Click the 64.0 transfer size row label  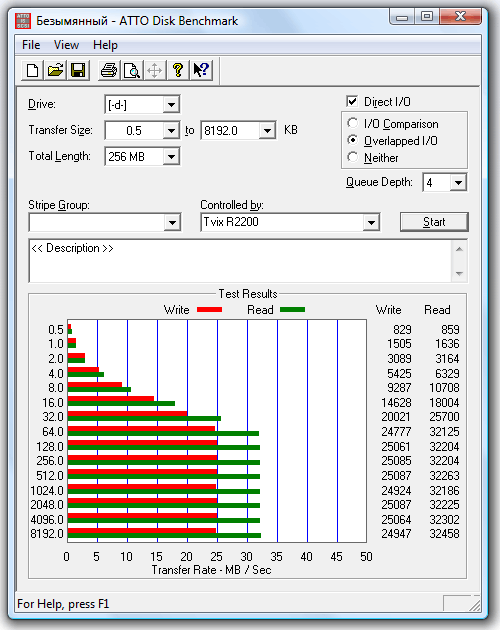pos(53,432)
